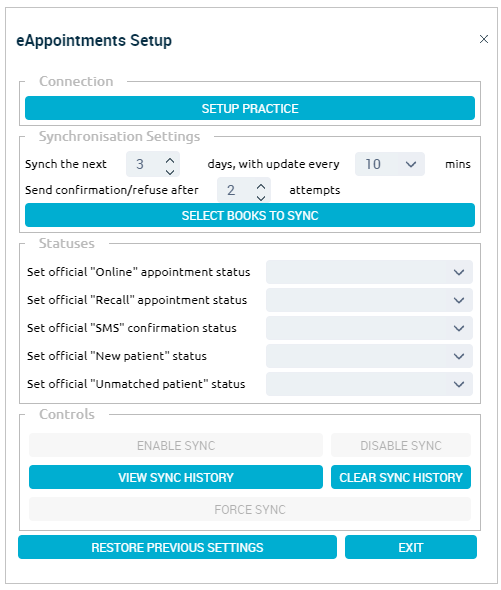This screenshot has width=501, height=590.
Task: Open the "New patient" status dropdown
Action: (x=369, y=356)
